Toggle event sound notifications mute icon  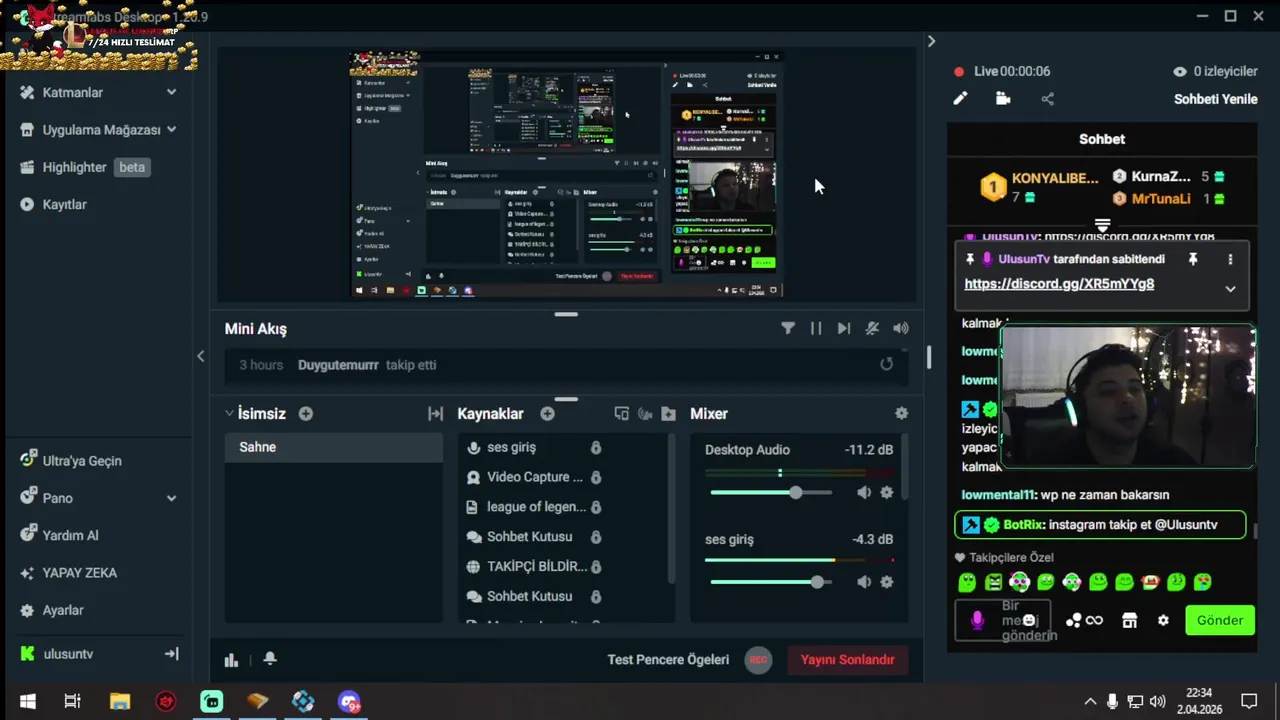(872, 328)
